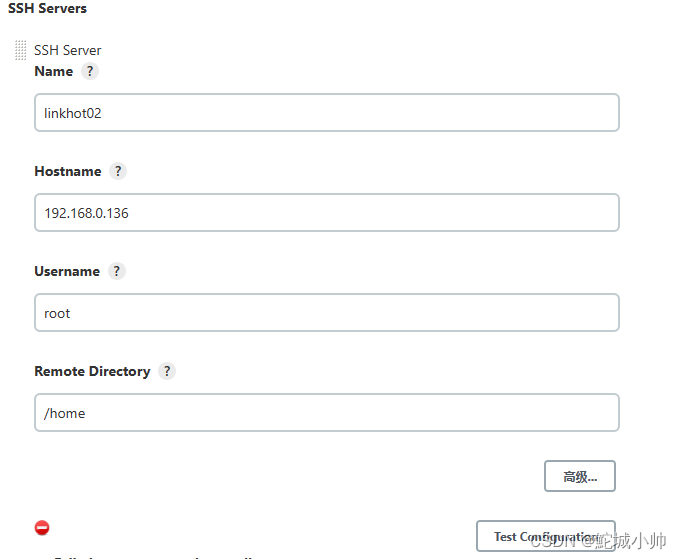Open the Remote Directory help icon
The height and width of the screenshot is (559, 681).
167,371
